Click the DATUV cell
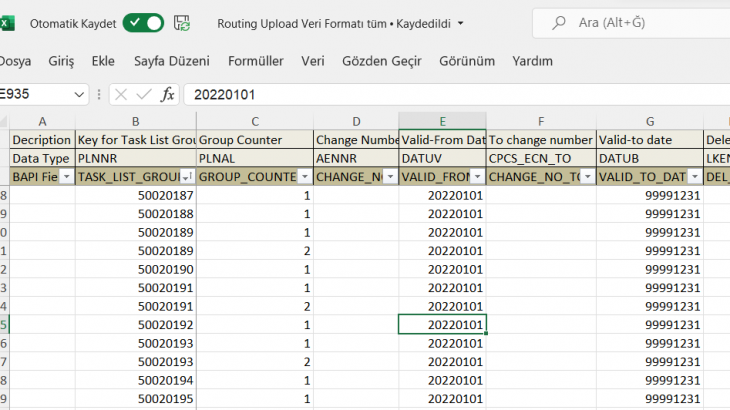The height and width of the screenshot is (410, 730). point(442,159)
